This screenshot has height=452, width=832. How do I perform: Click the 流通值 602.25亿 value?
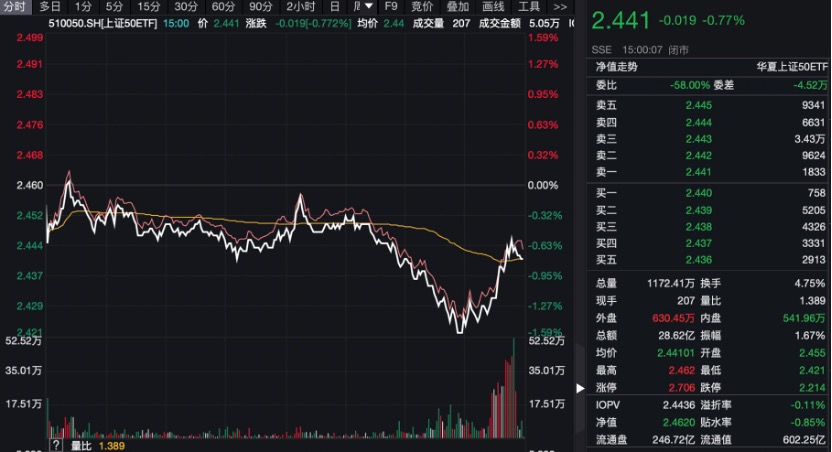pyautogui.click(x=804, y=440)
